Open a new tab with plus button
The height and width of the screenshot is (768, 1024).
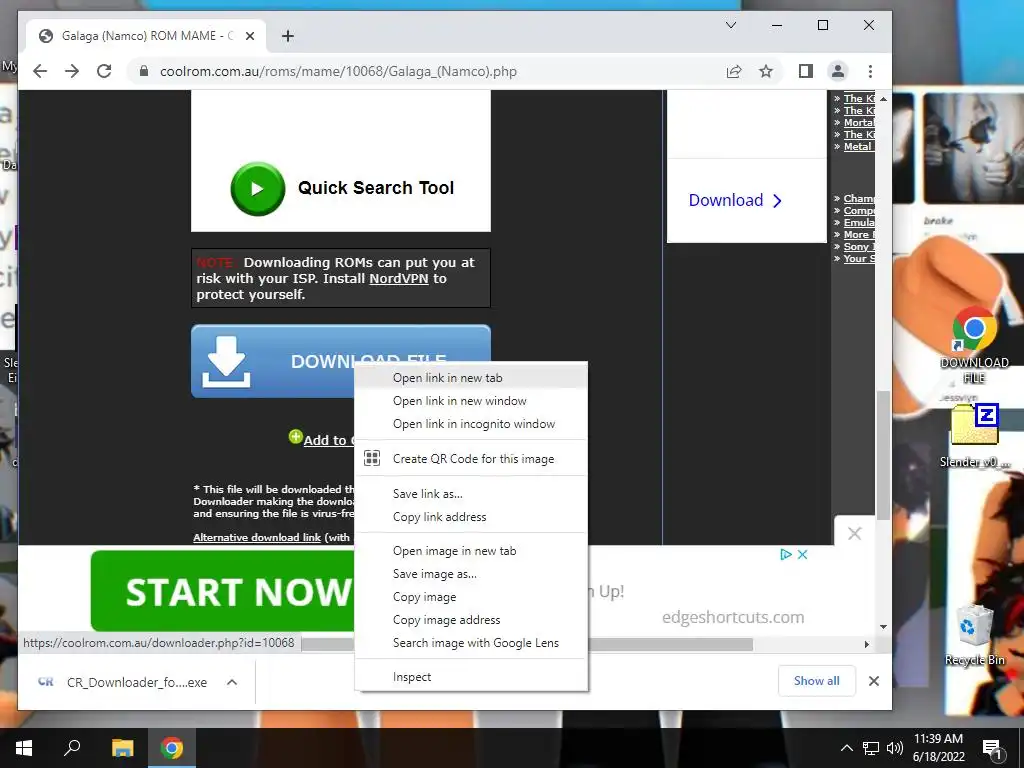(287, 36)
